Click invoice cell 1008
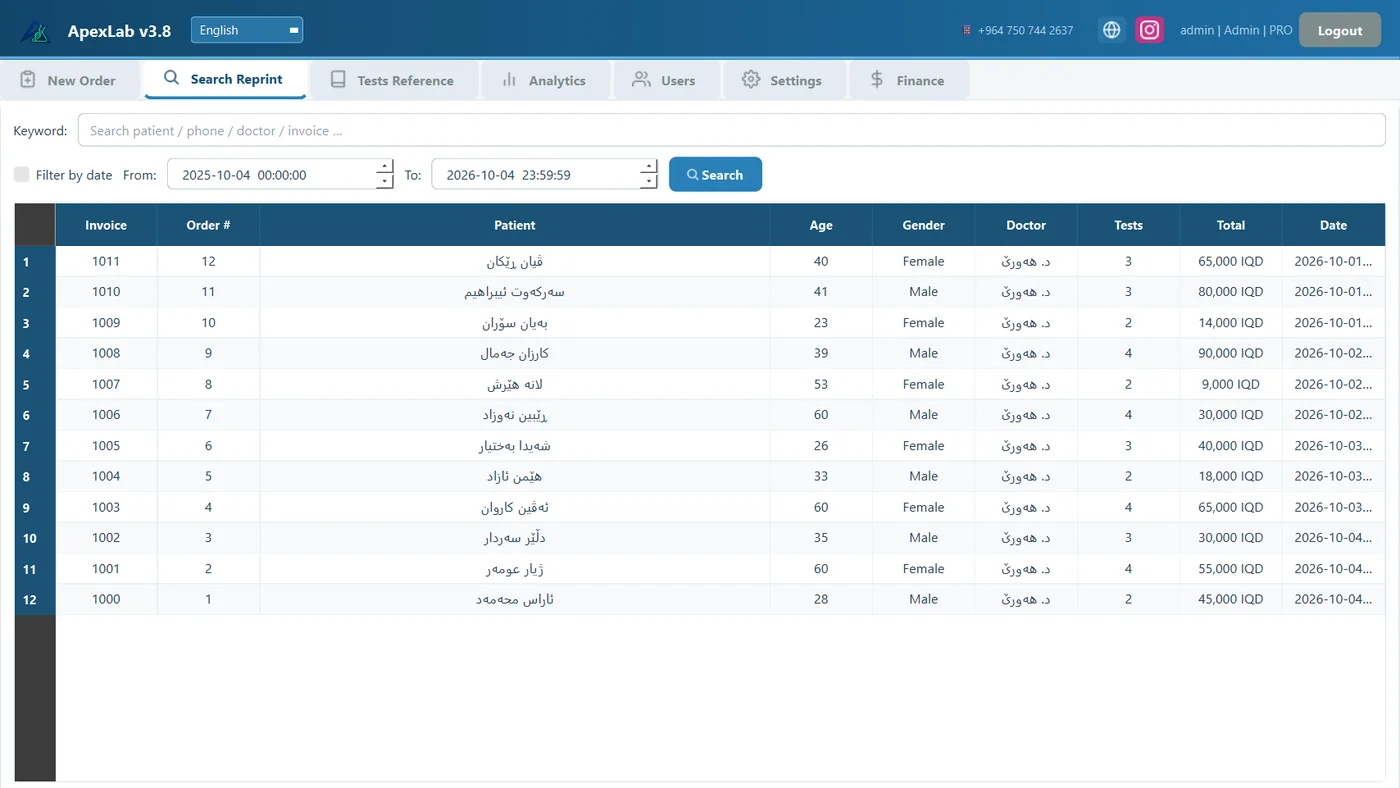The width and height of the screenshot is (1400, 788). 106,353
